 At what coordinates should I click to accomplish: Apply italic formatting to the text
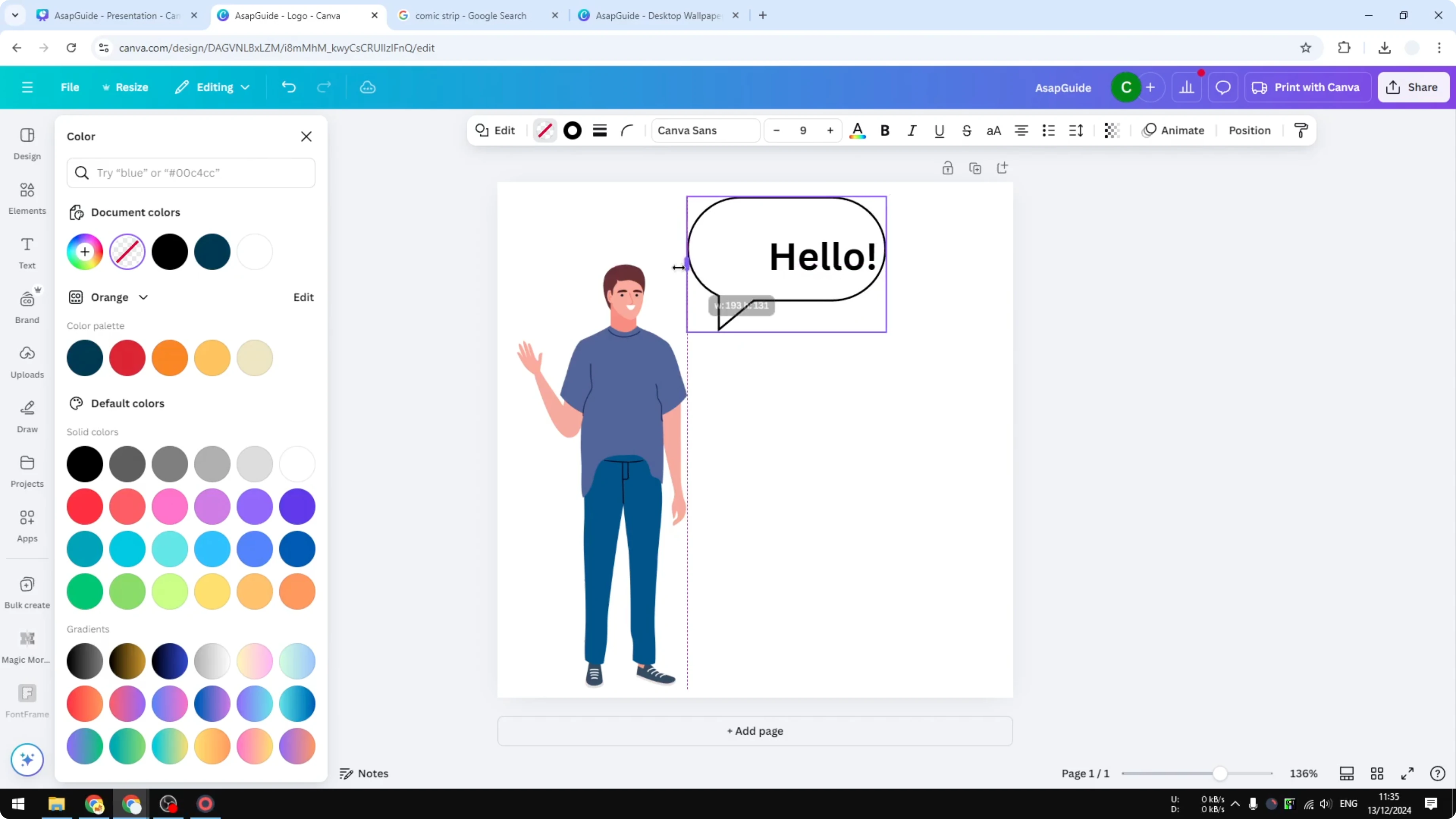pyautogui.click(x=912, y=131)
